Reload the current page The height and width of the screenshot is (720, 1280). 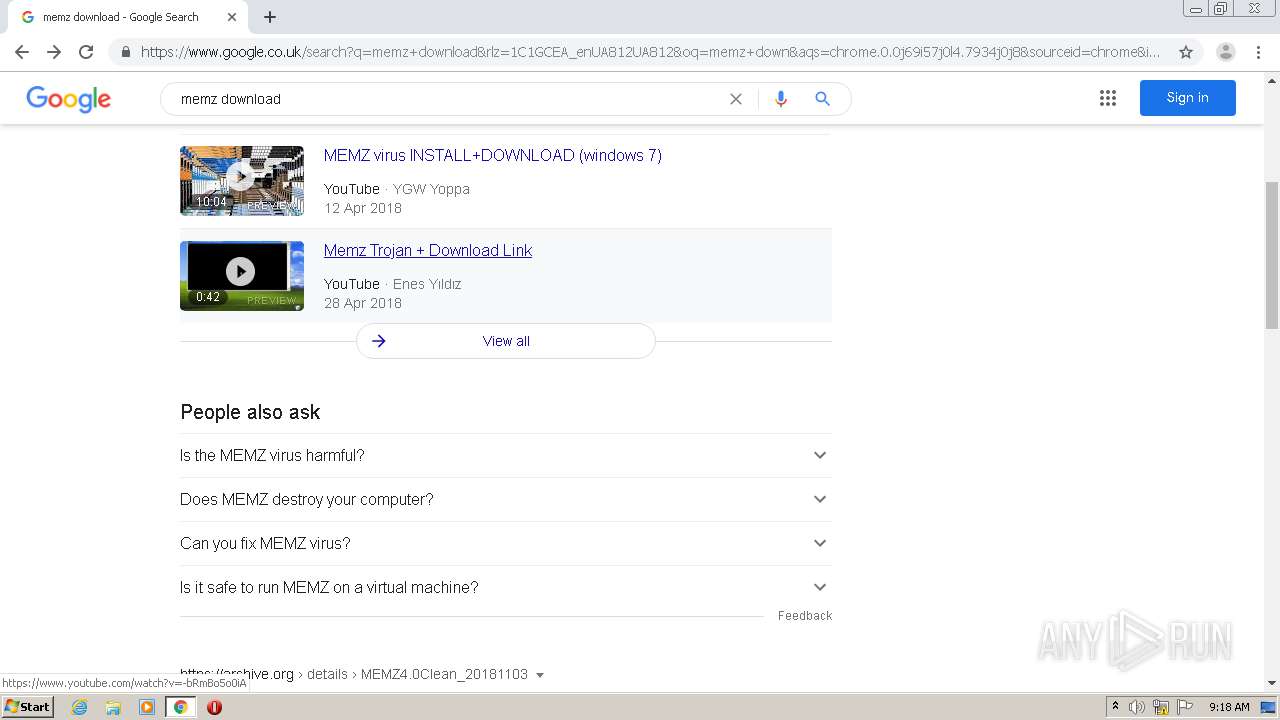click(86, 52)
